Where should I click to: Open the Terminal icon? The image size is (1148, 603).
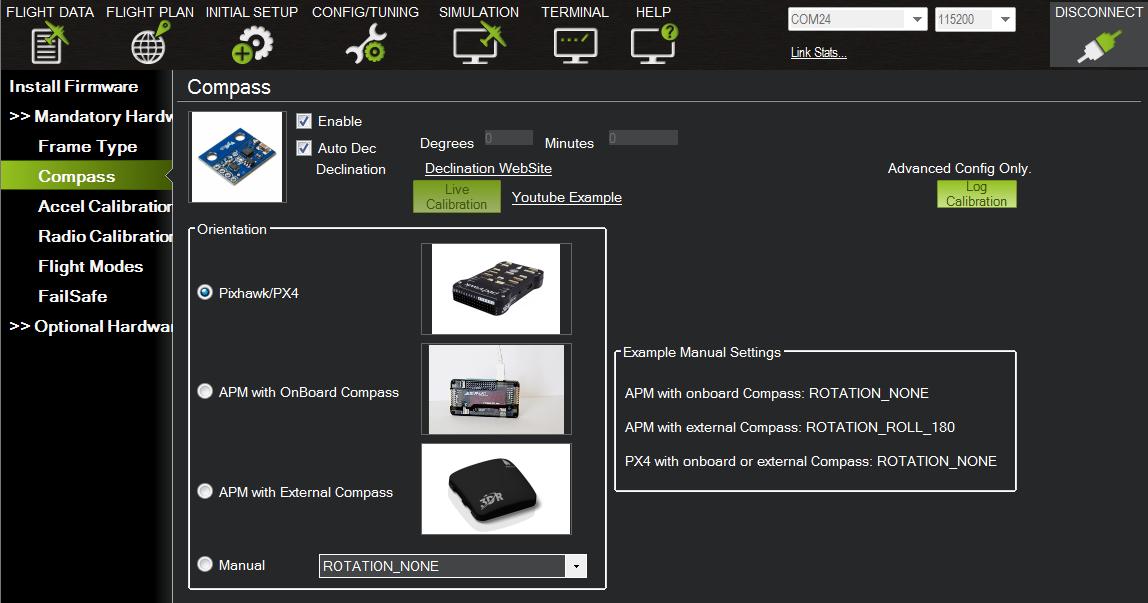click(x=575, y=44)
